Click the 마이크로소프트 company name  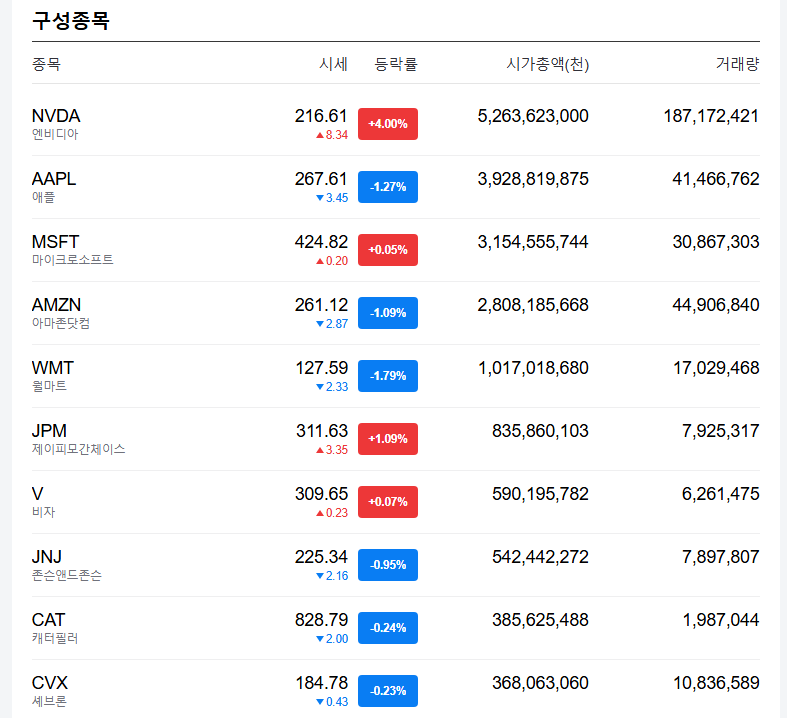[x=73, y=260]
